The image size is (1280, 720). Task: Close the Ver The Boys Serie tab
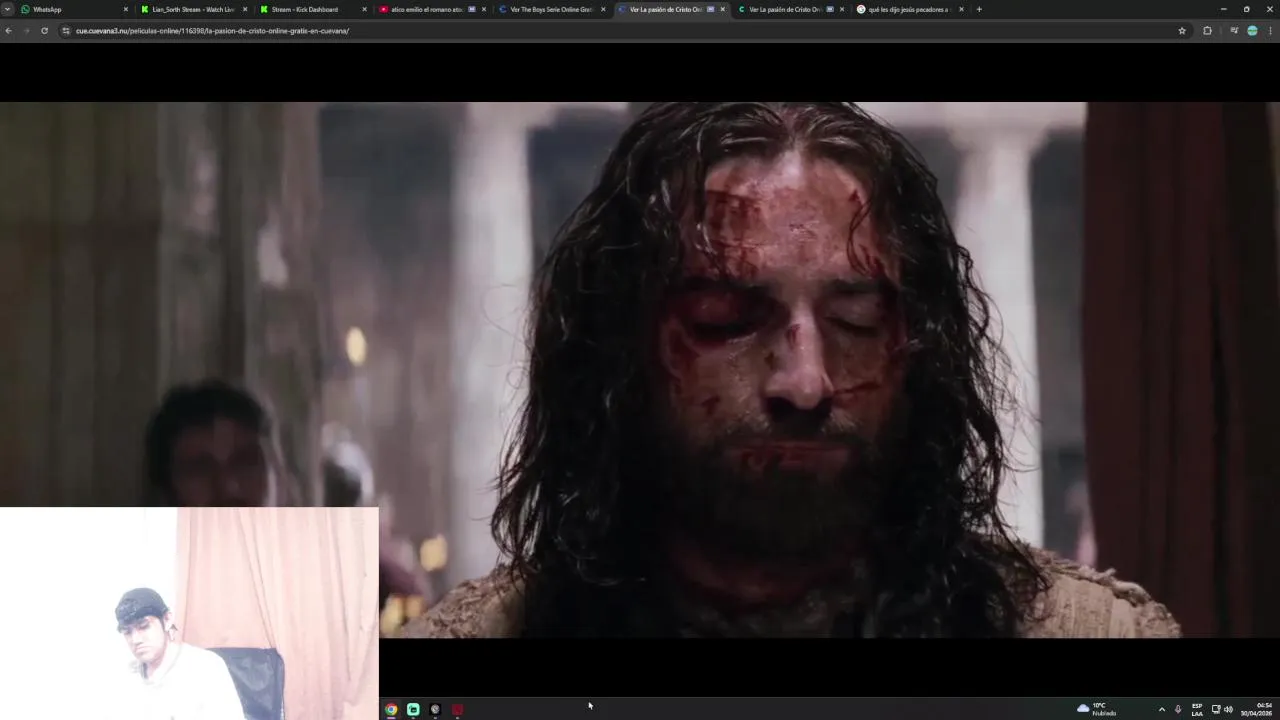[x=603, y=9]
